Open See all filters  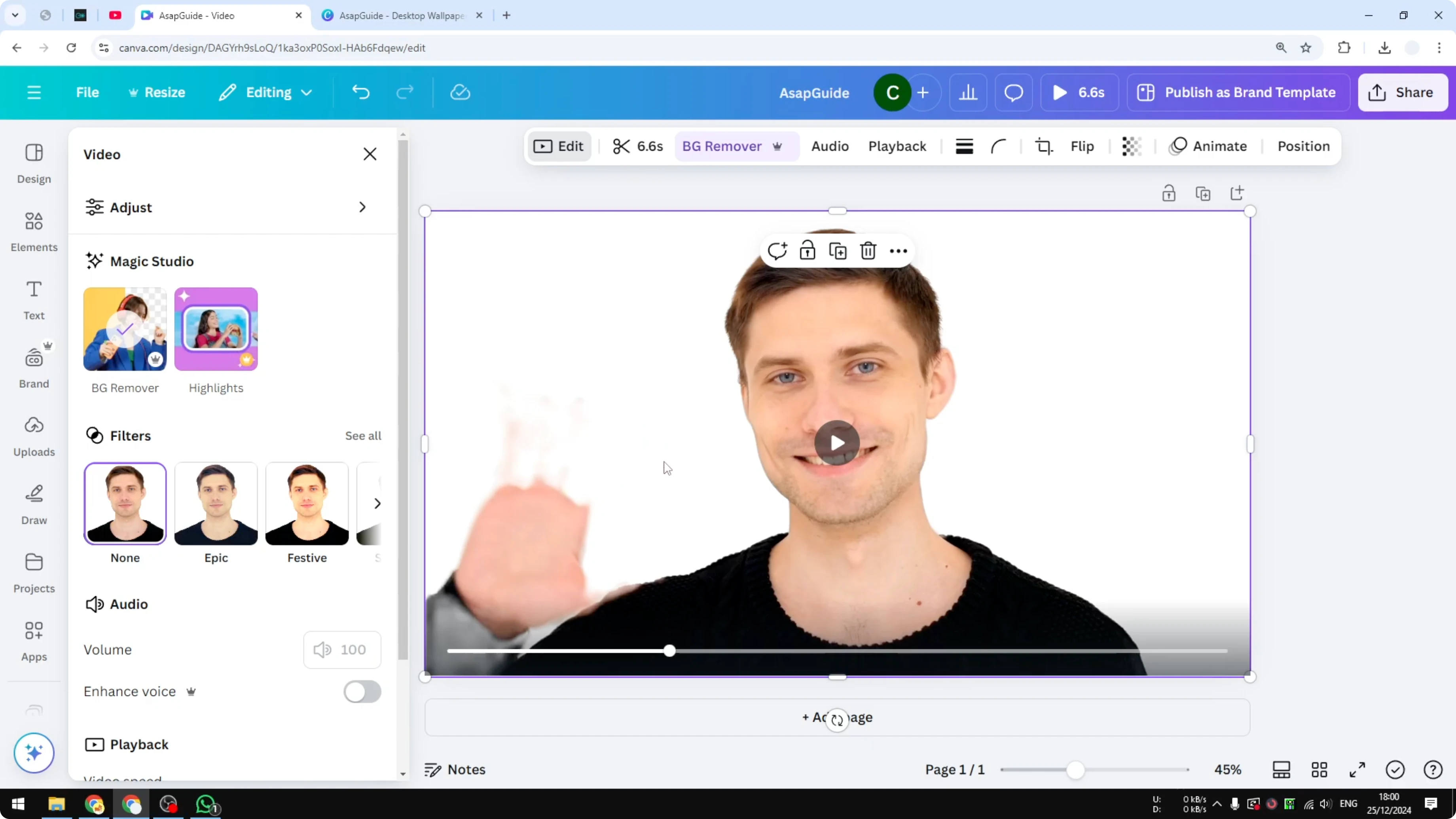pyautogui.click(x=362, y=435)
